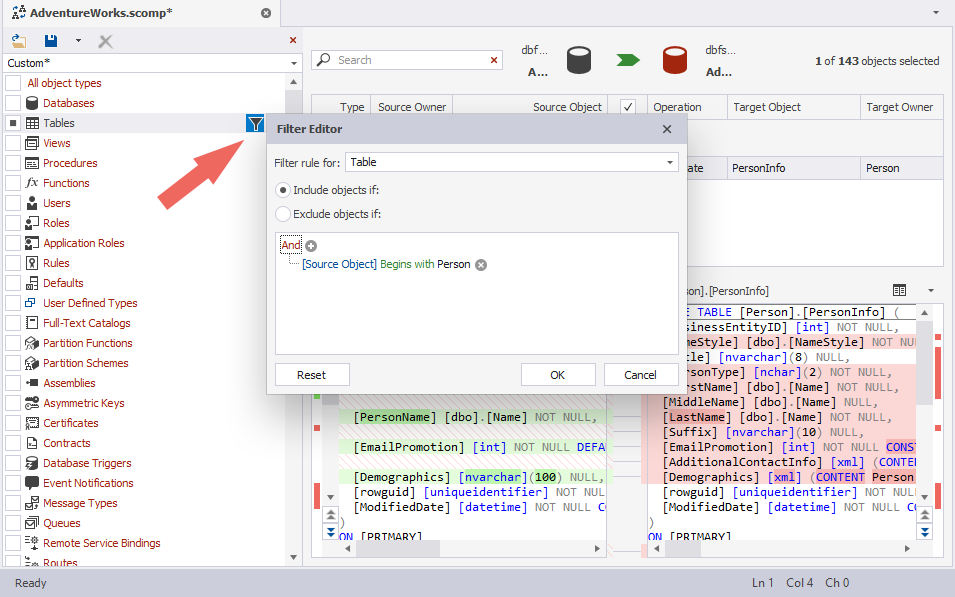This screenshot has width=955, height=597.
Task: Click the source database black cylinder icon
Action: (x=579, y=60)
